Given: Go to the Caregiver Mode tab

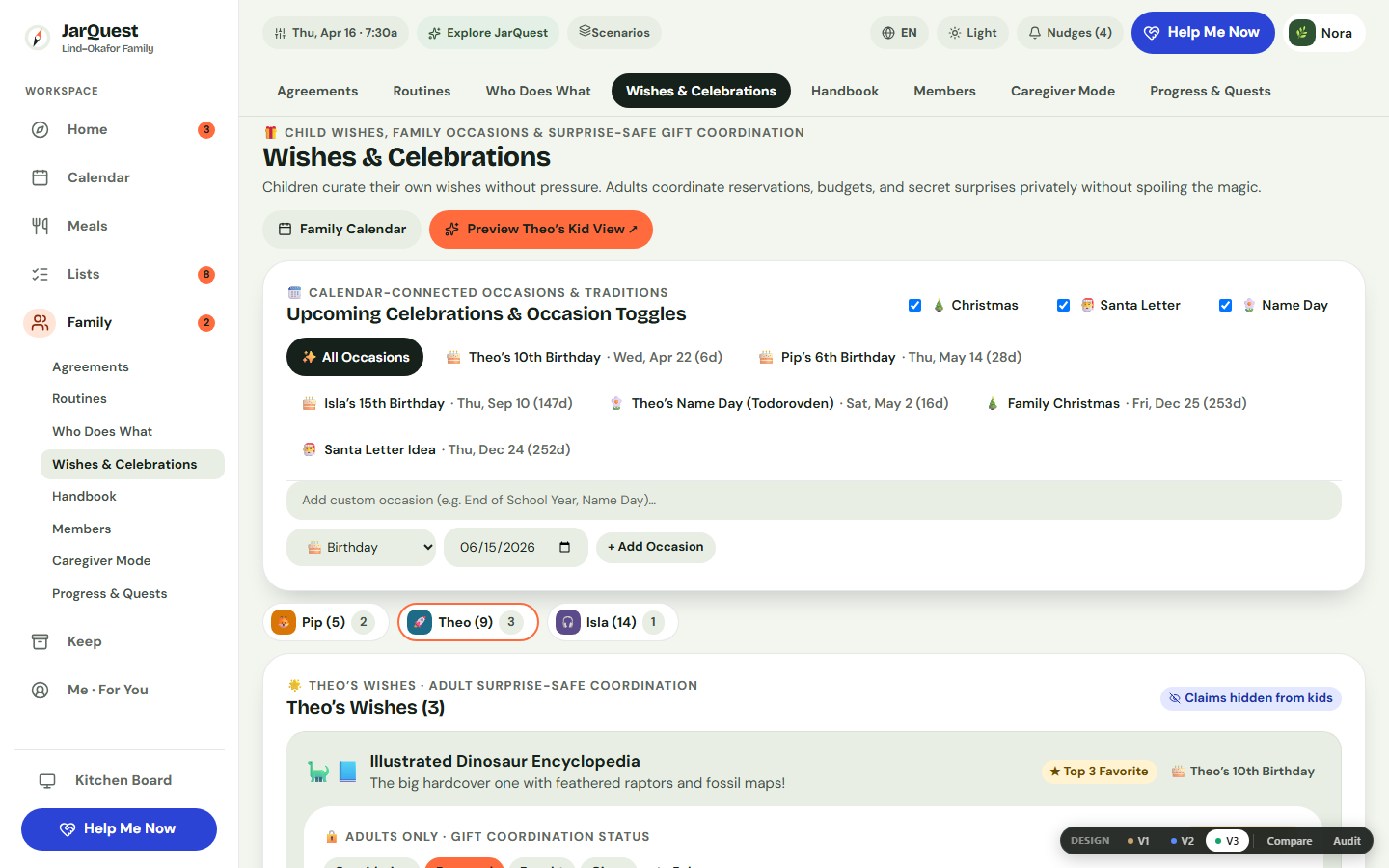Looking at the screenshot, I should (x=1063, y=91).
